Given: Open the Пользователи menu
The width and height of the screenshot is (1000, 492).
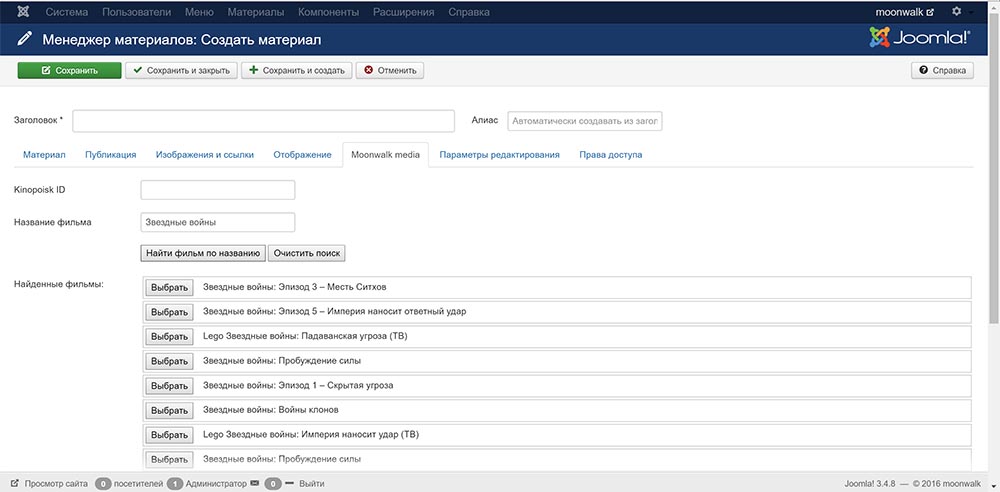Looking at the screenshot, I should [x=136, y=11].
